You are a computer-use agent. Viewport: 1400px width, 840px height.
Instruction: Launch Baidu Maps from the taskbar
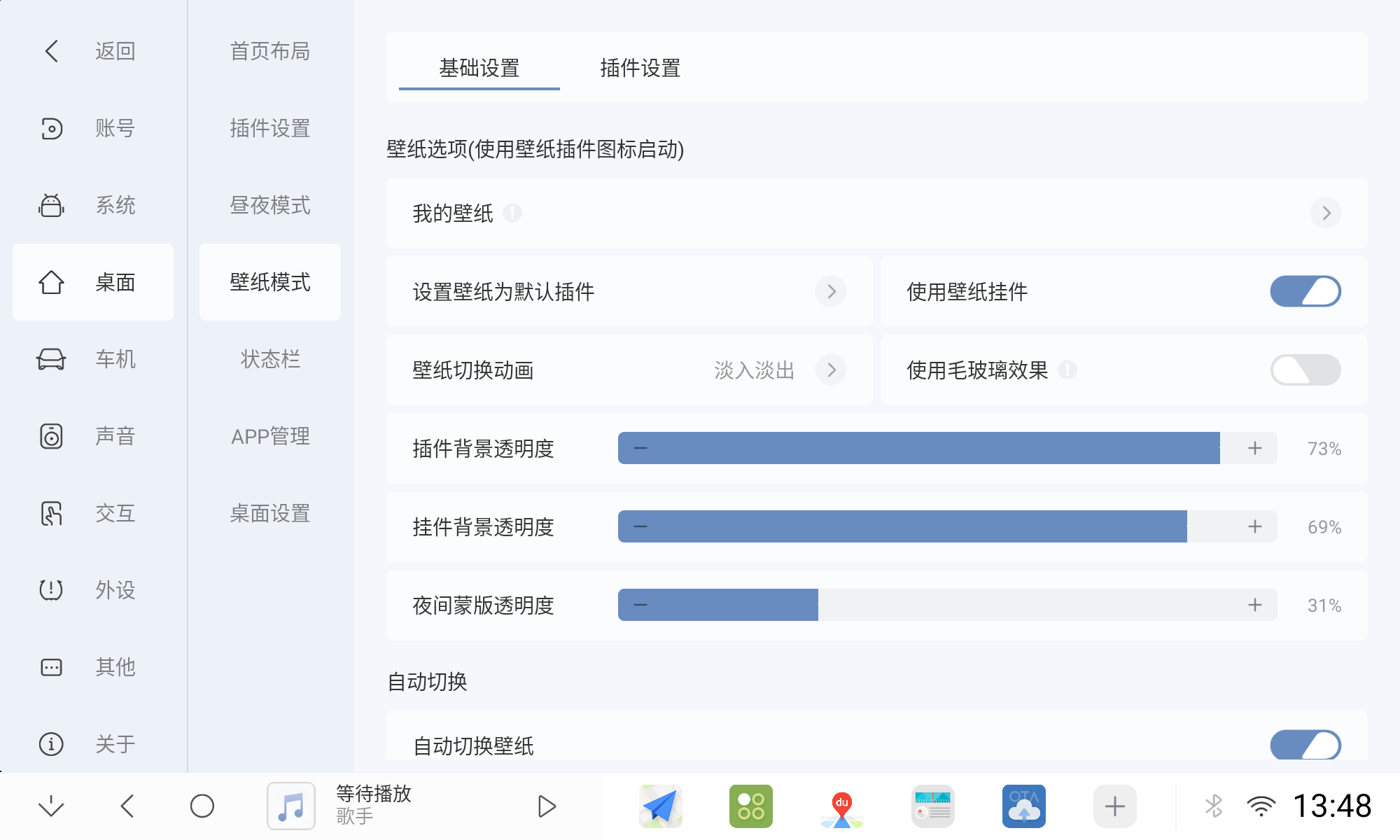842,806
